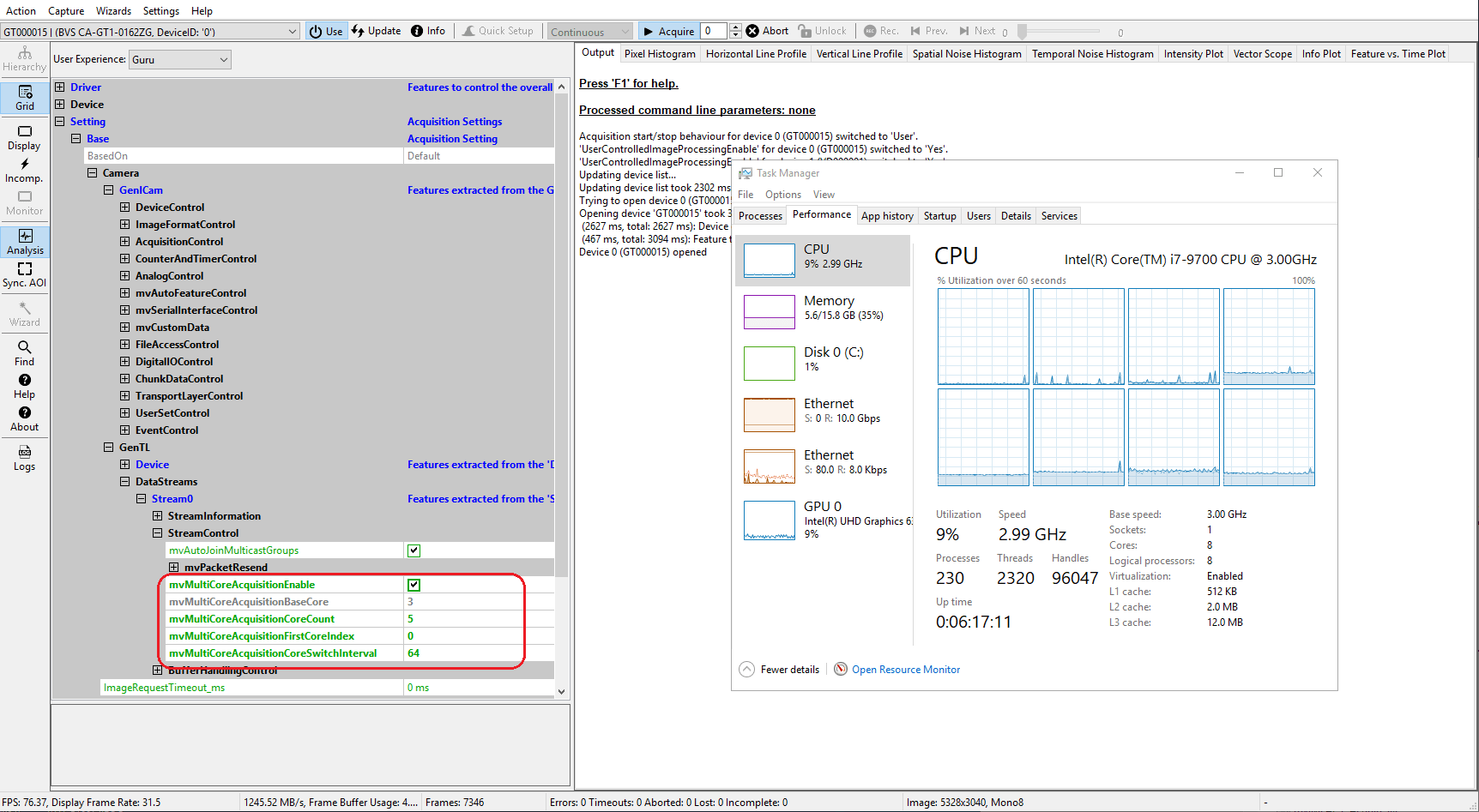The width and height of the screenshot is (1479, 812).
Task: Open the Find tool
Action: pos(24,350)
